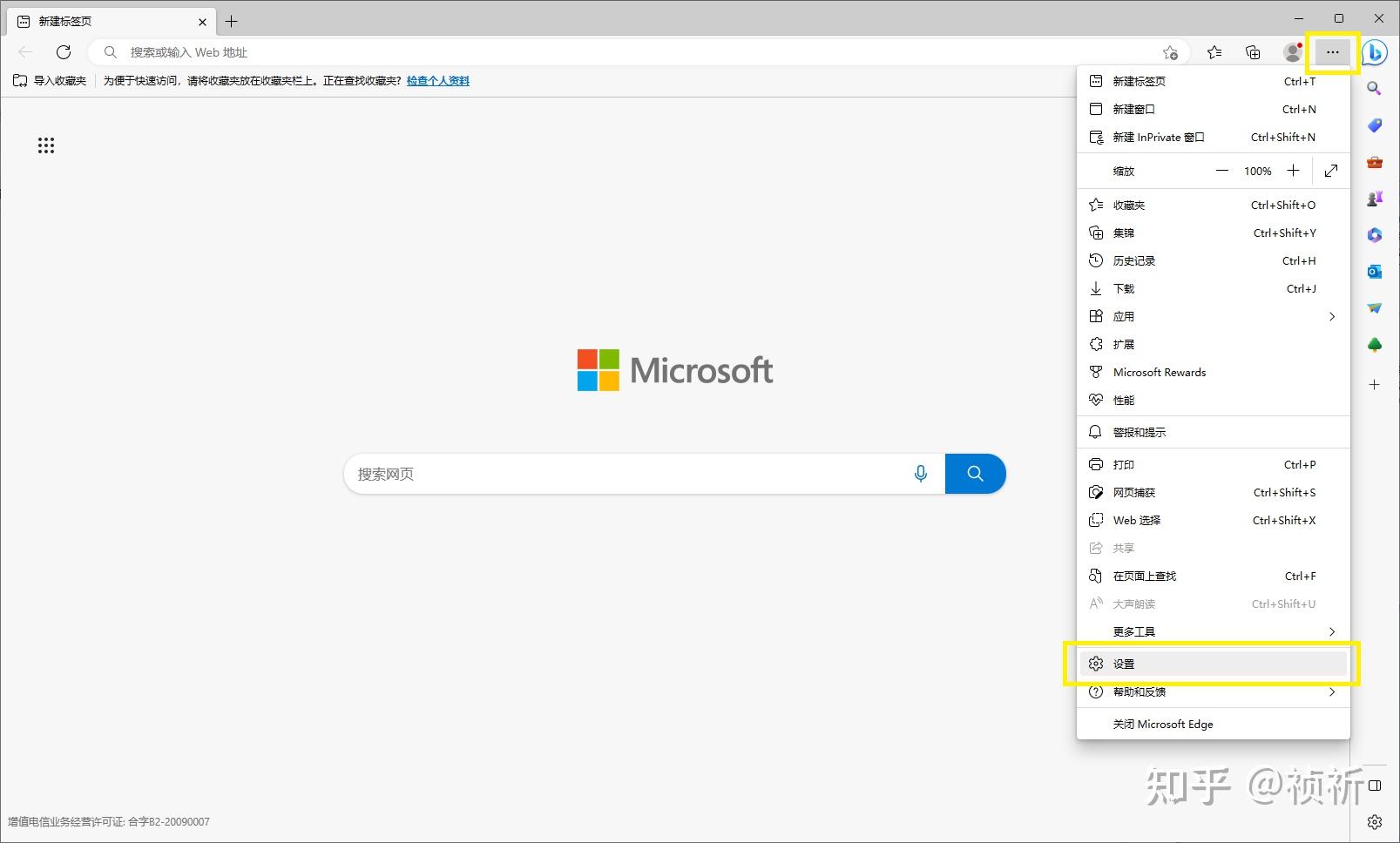Enter full screen from zoom row
Screen dimensions: 1400x843
click(1331, 171)
